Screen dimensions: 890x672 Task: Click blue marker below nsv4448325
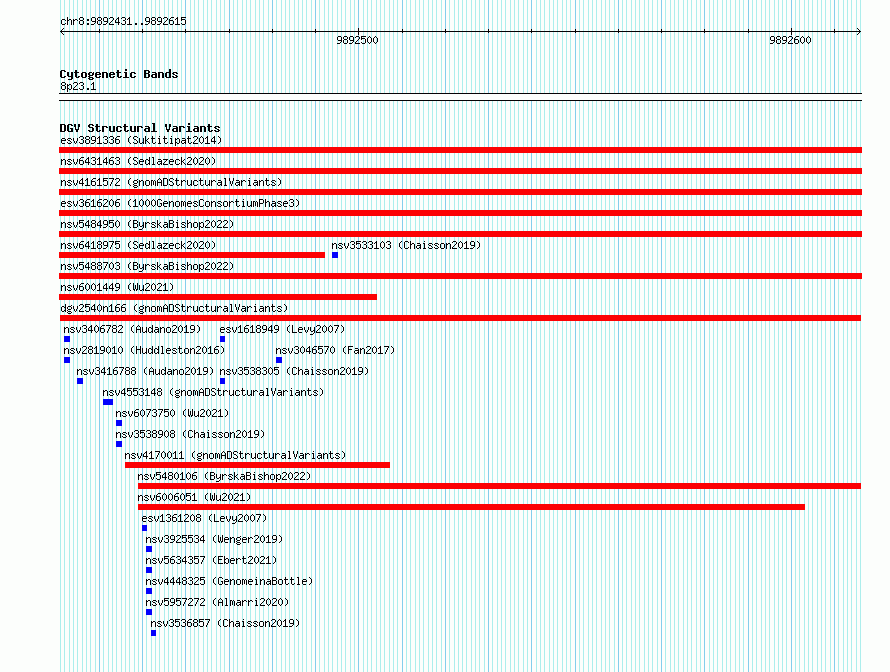point(149,591)
